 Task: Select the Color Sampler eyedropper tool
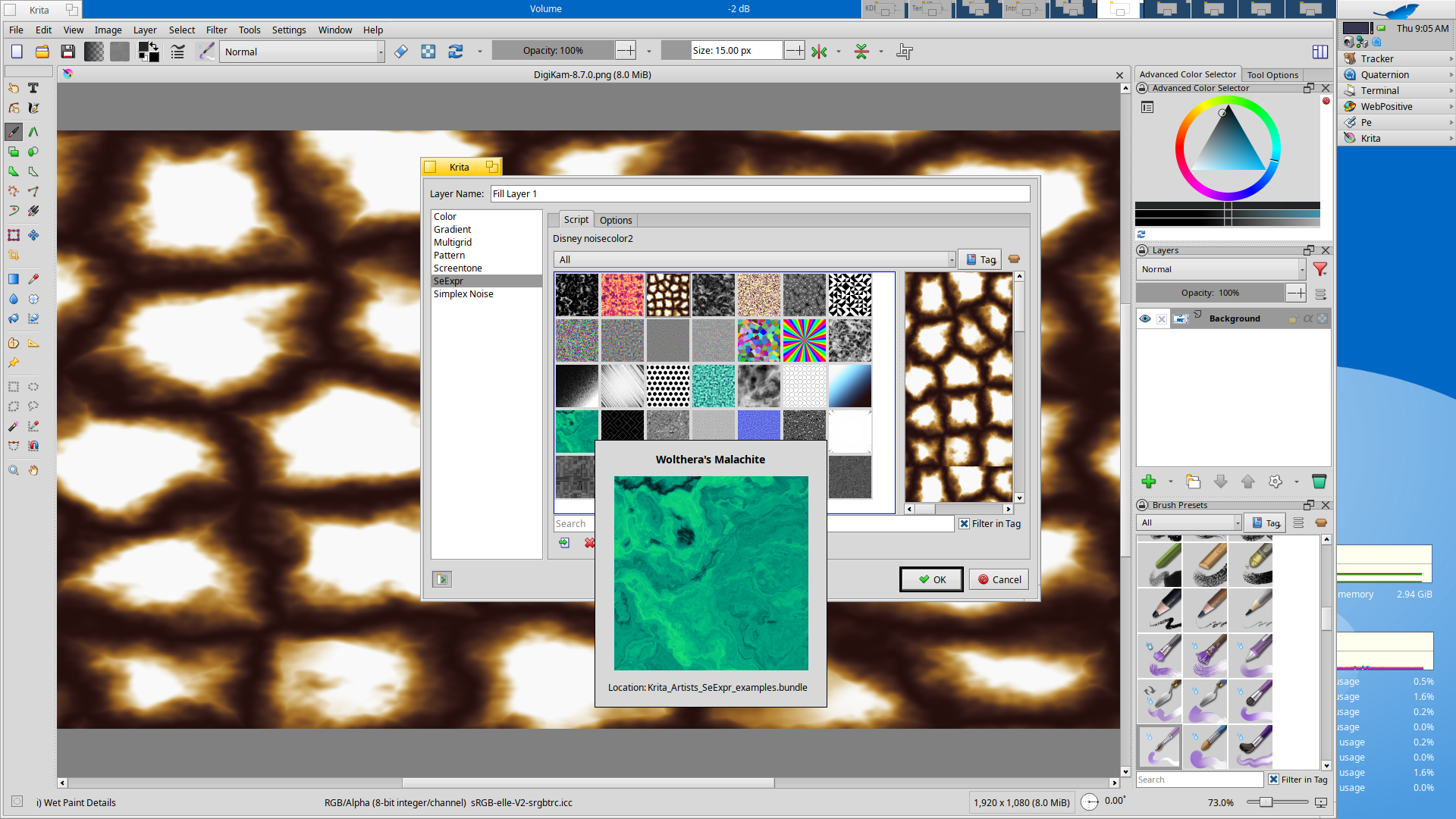[33, 279]
